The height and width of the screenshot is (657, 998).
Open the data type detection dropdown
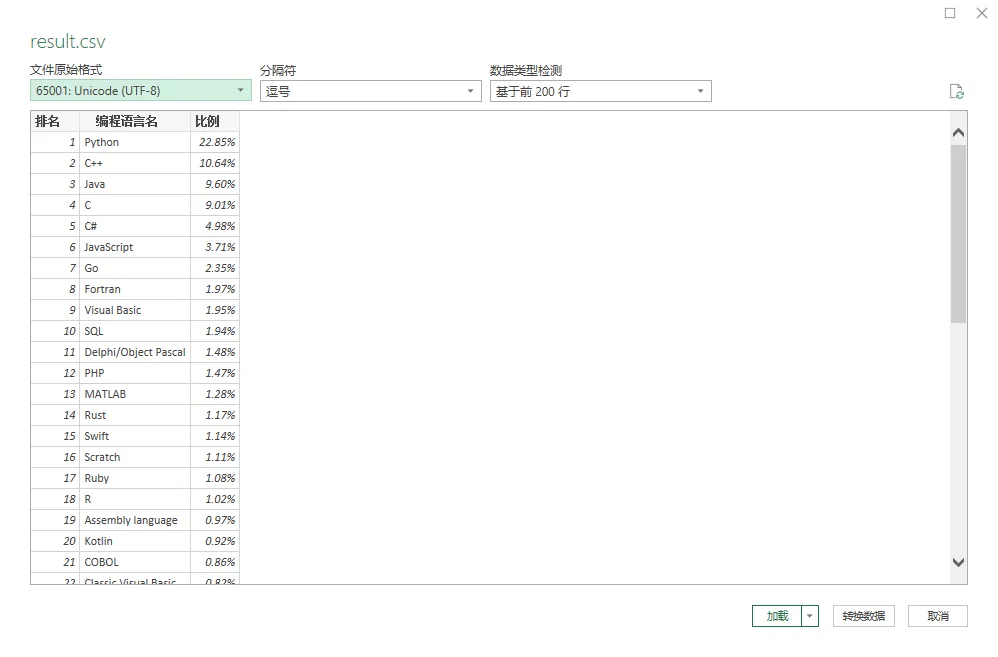coord(600,91)
